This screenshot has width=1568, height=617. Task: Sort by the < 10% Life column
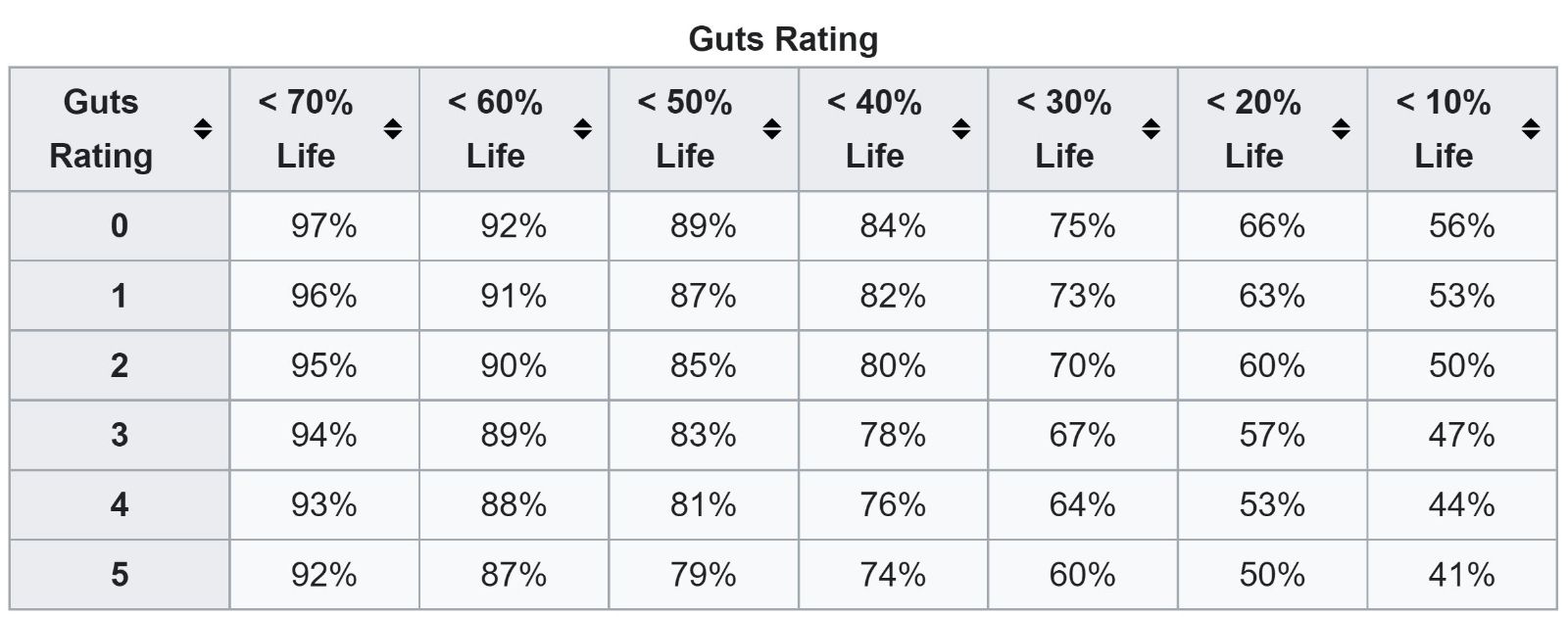(x=1530, y=129)
